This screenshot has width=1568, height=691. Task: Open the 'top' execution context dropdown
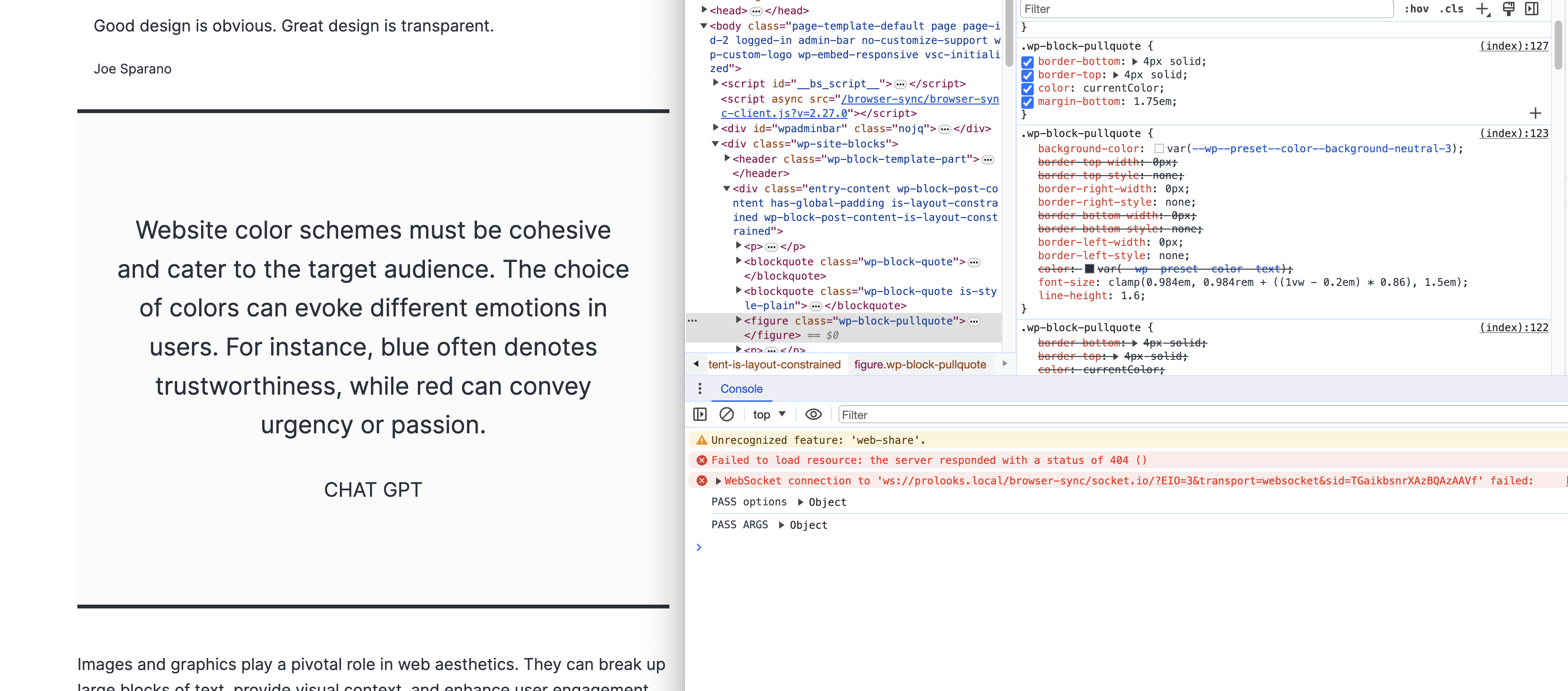coord(769,414)
